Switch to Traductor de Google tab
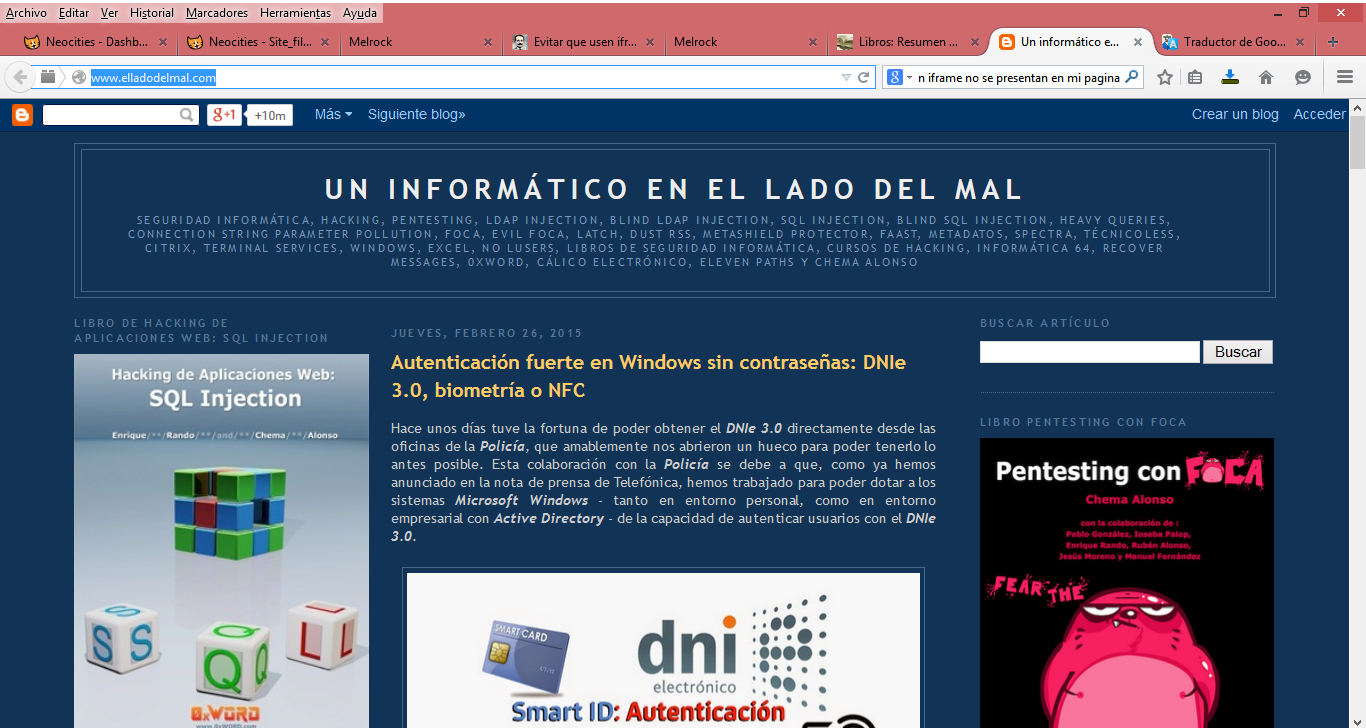Image resolution: width=1366 pixels, height=728 pixels. coord(1234,42)
